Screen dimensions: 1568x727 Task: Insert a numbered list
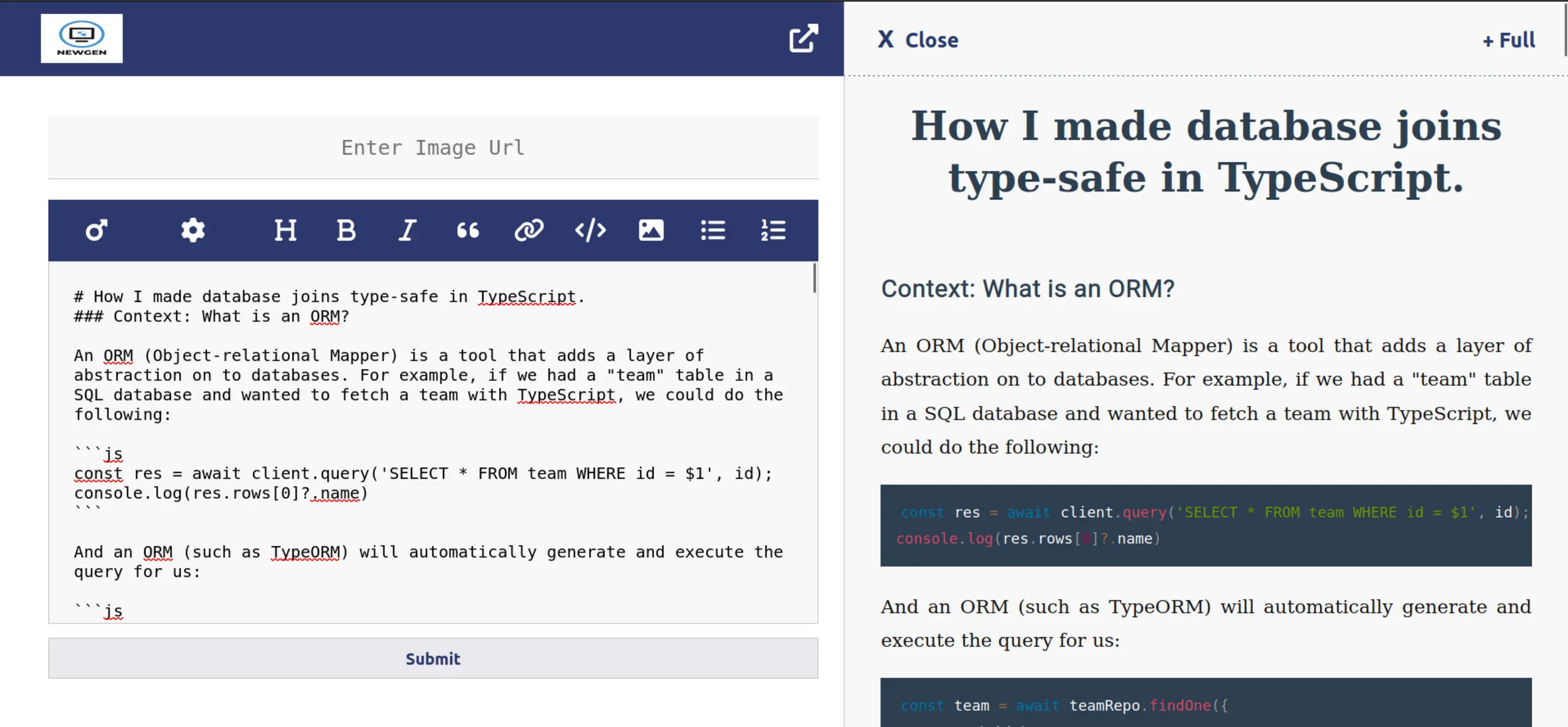[x=773, y=230]
